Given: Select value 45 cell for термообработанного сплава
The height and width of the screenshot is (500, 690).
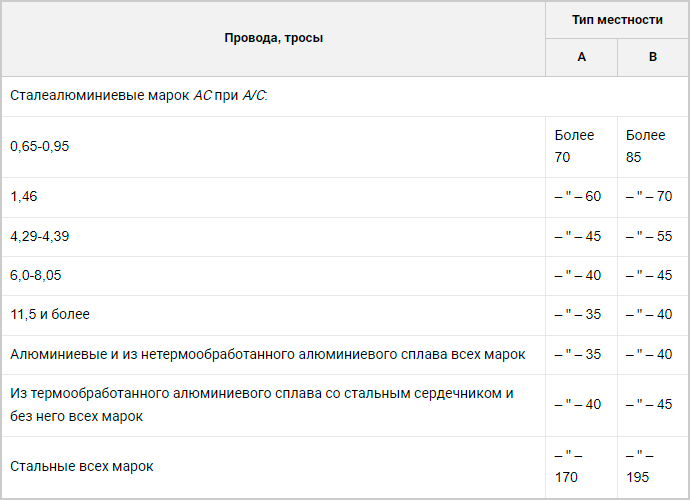Looking at the screenshot, I should click(x=649, y=404).
